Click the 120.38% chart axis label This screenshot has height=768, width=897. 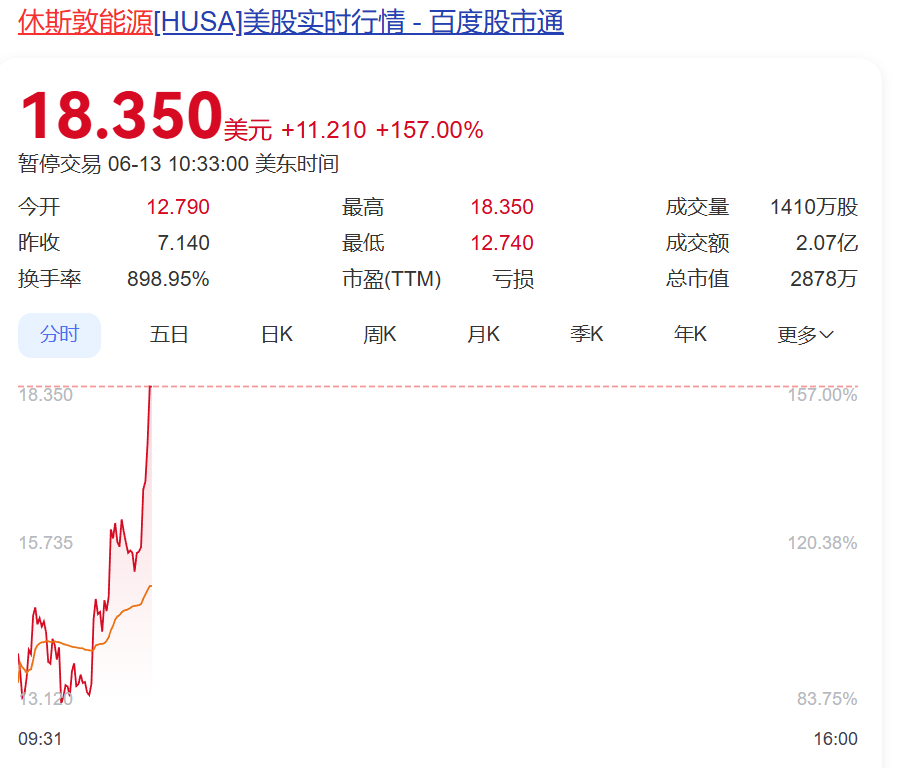pyautogui.click(x=823, y=543)
